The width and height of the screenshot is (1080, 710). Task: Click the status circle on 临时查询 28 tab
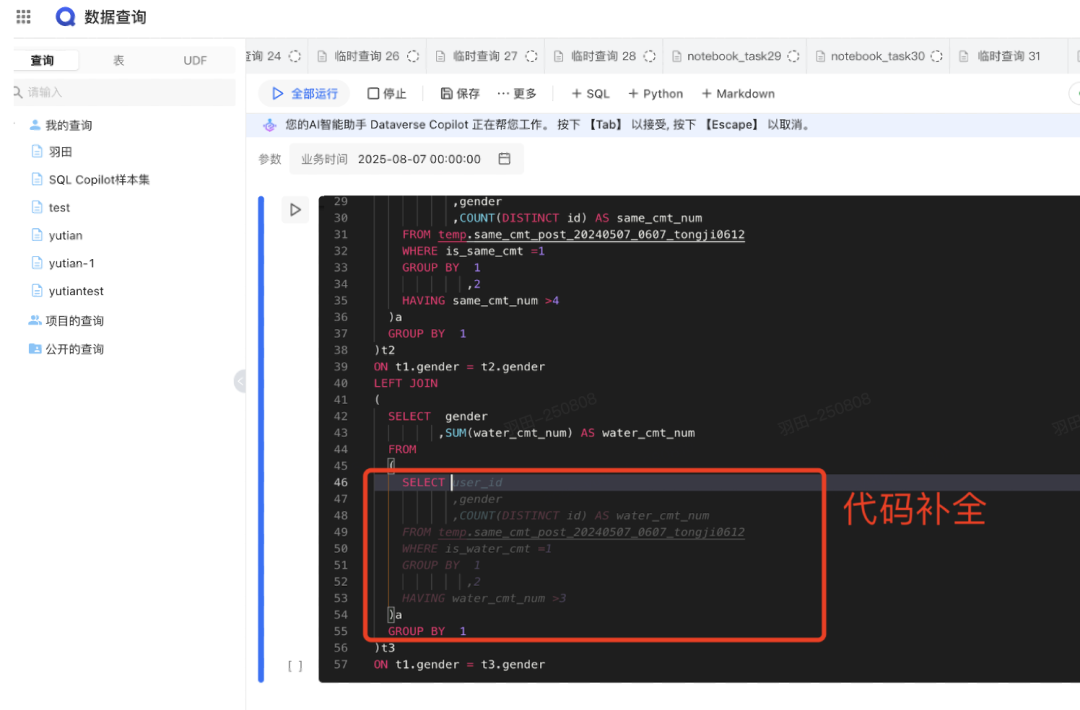(650, 56)
